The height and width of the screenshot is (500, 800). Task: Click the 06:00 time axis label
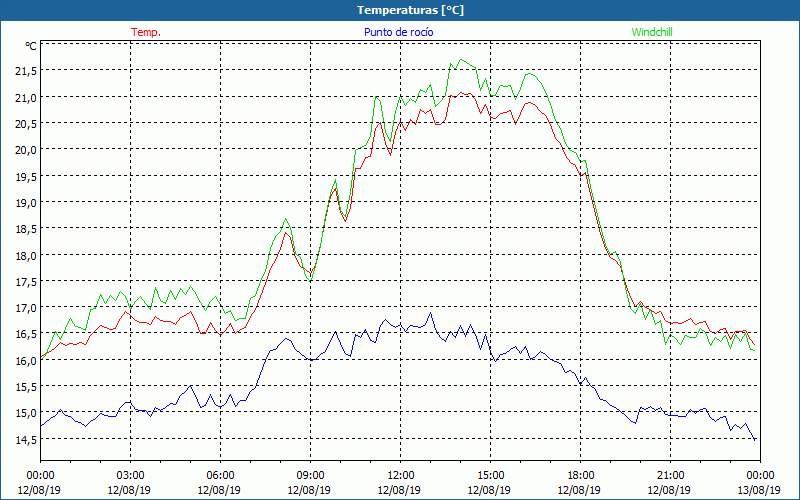pyautogui.click(x=220, y=476)
